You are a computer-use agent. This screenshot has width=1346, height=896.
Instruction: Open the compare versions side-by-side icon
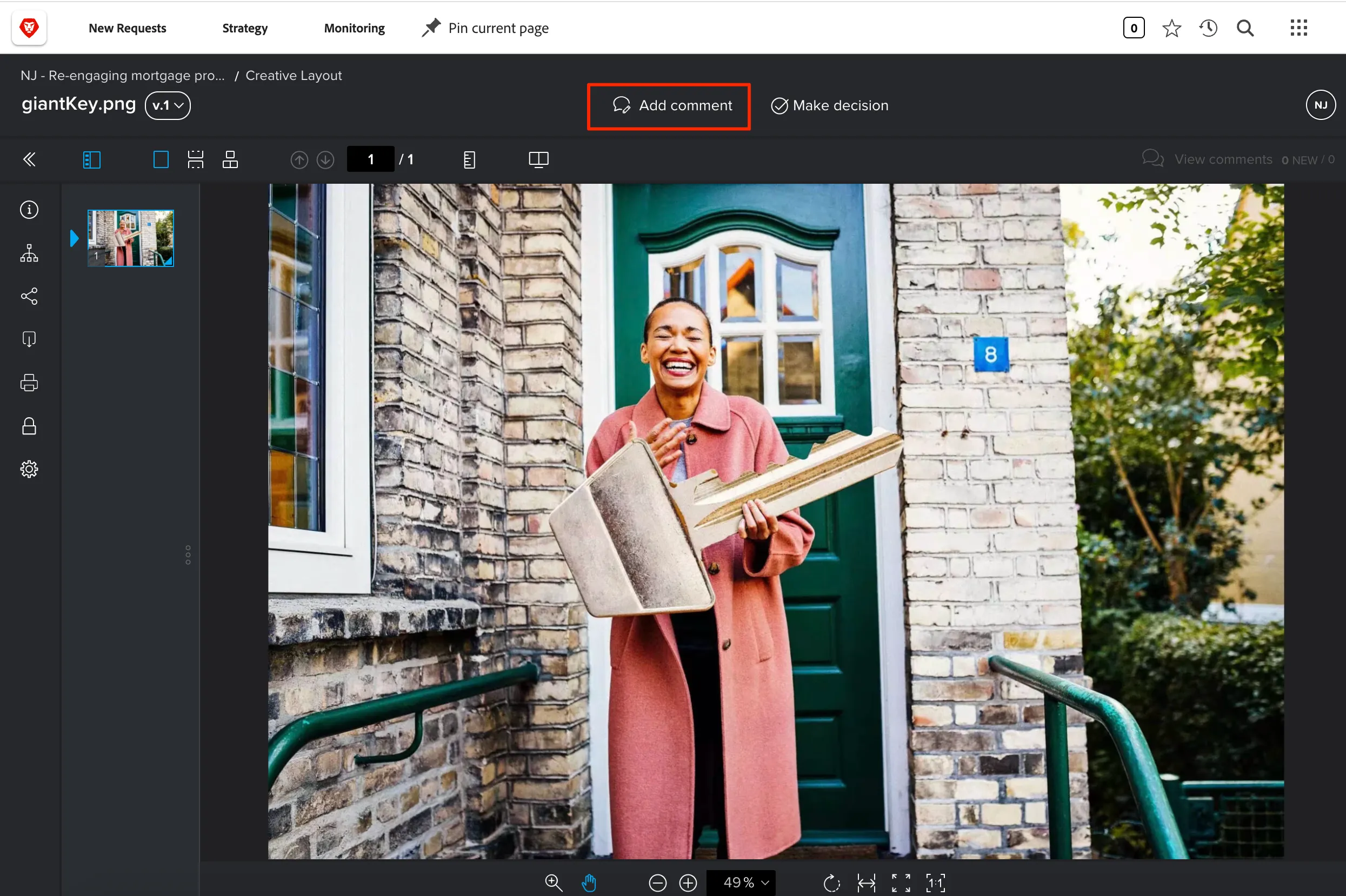(x=538, y=159)
